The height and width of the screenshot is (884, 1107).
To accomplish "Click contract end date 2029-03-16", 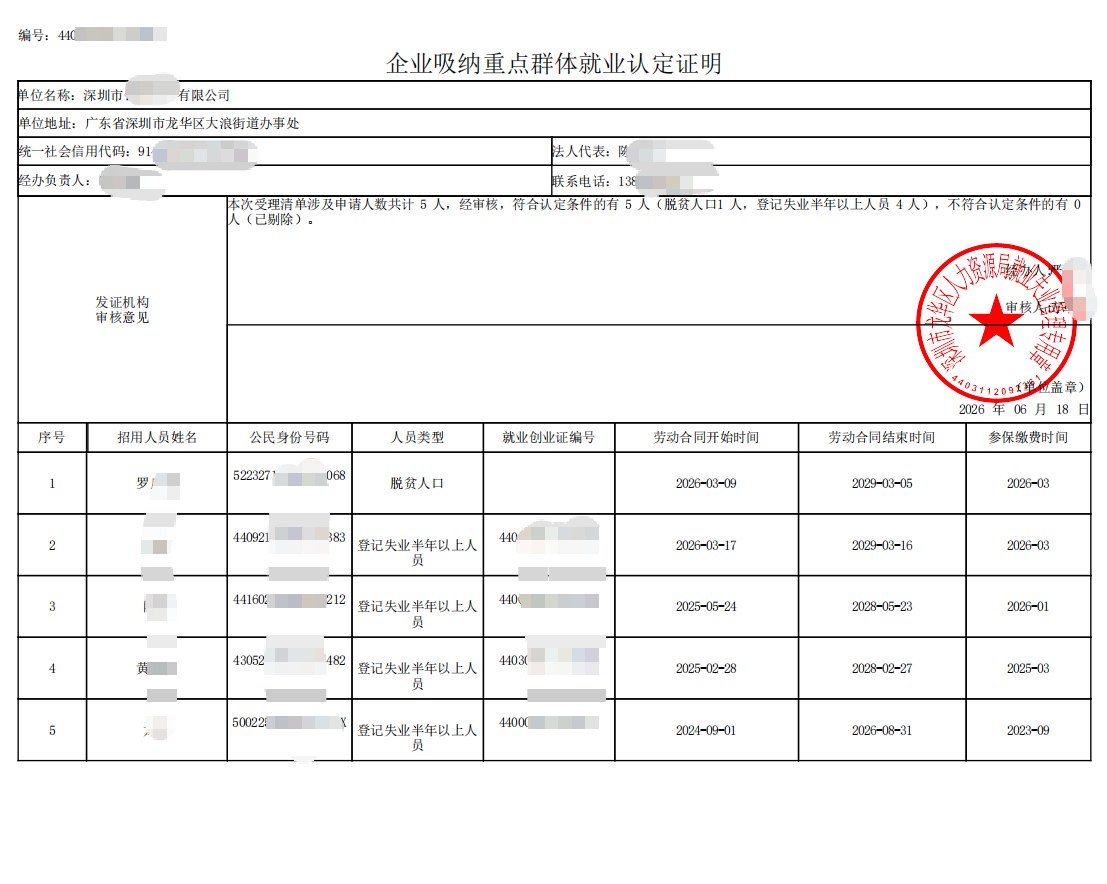I will [x=882, y=546].
